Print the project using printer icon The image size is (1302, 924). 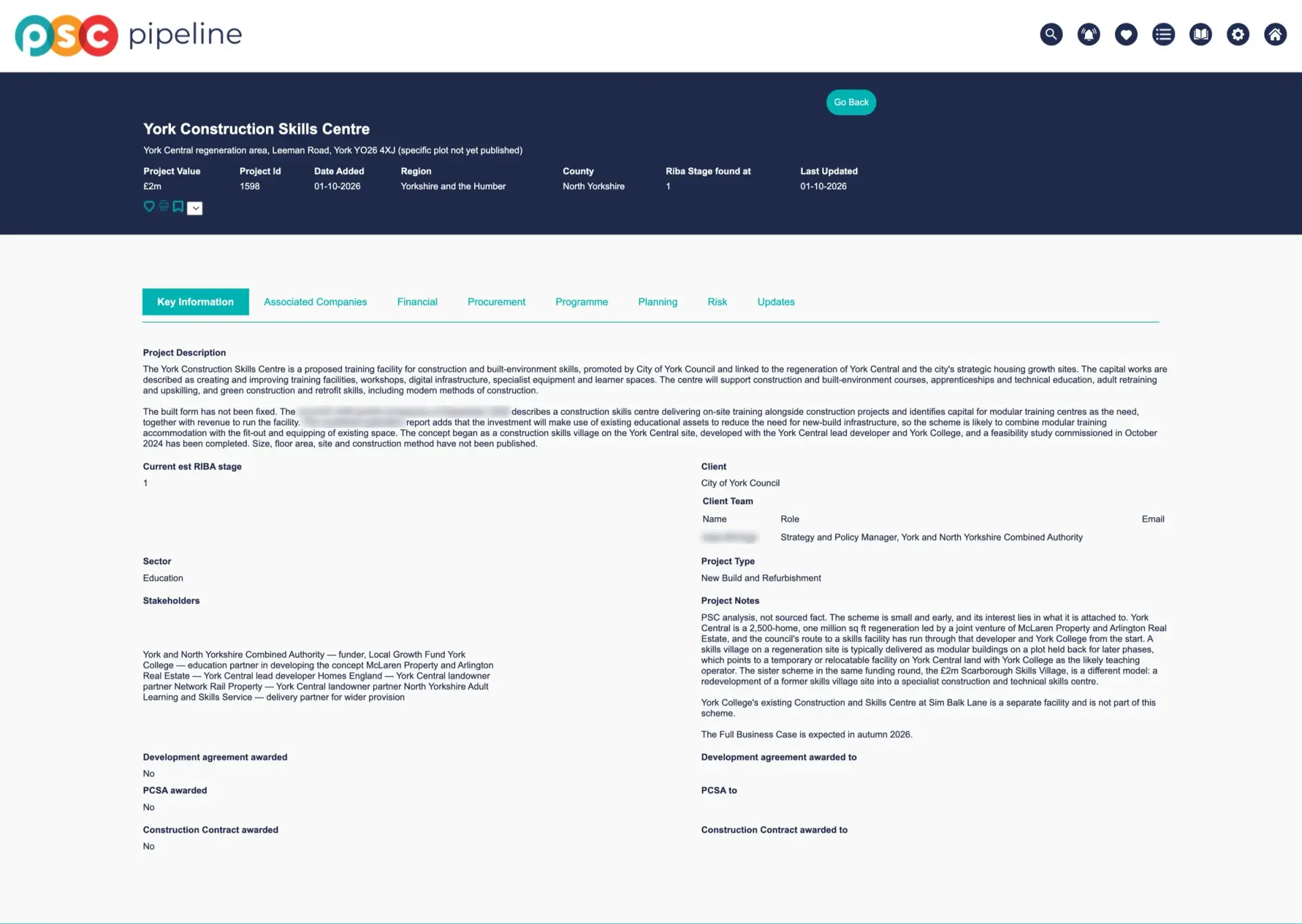(x=163, y=206)
